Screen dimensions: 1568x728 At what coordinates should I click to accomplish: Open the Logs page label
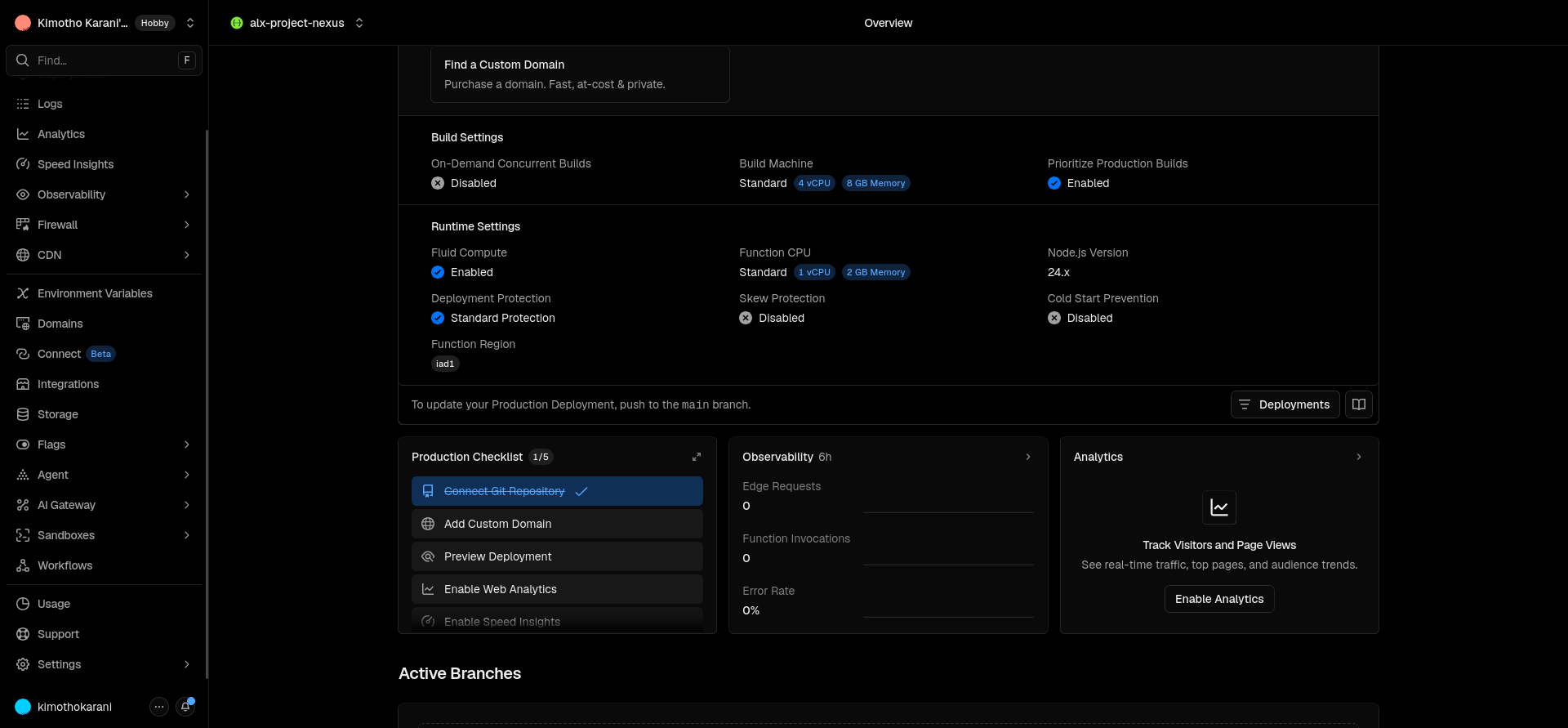50,104
